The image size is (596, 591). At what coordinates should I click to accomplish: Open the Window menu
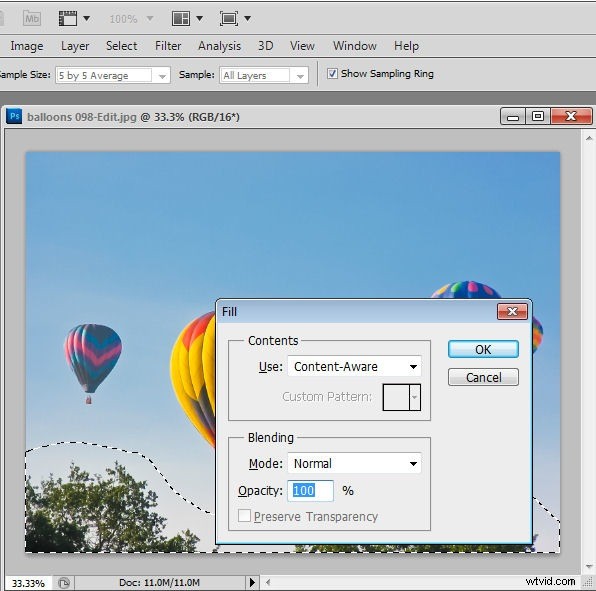pyautogui.click(x=355, y=46)
